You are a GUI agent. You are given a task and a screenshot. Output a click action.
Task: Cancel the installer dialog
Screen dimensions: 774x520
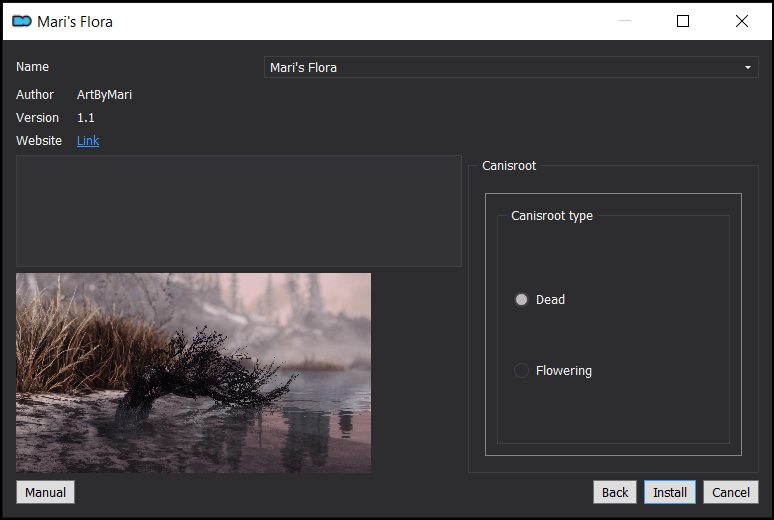pos(731,492)
